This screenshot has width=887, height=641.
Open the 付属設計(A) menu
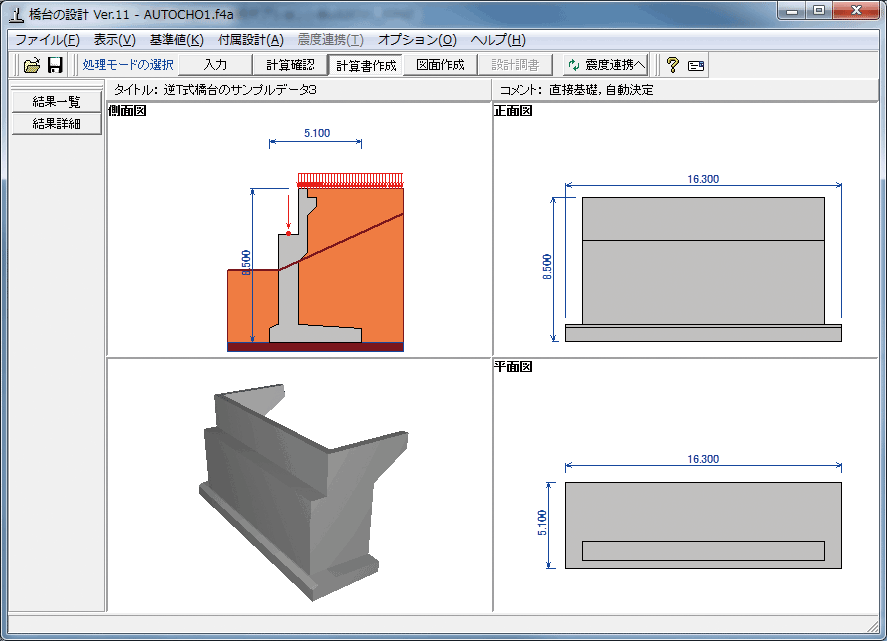pyautogui.click(x=251, y=40)
